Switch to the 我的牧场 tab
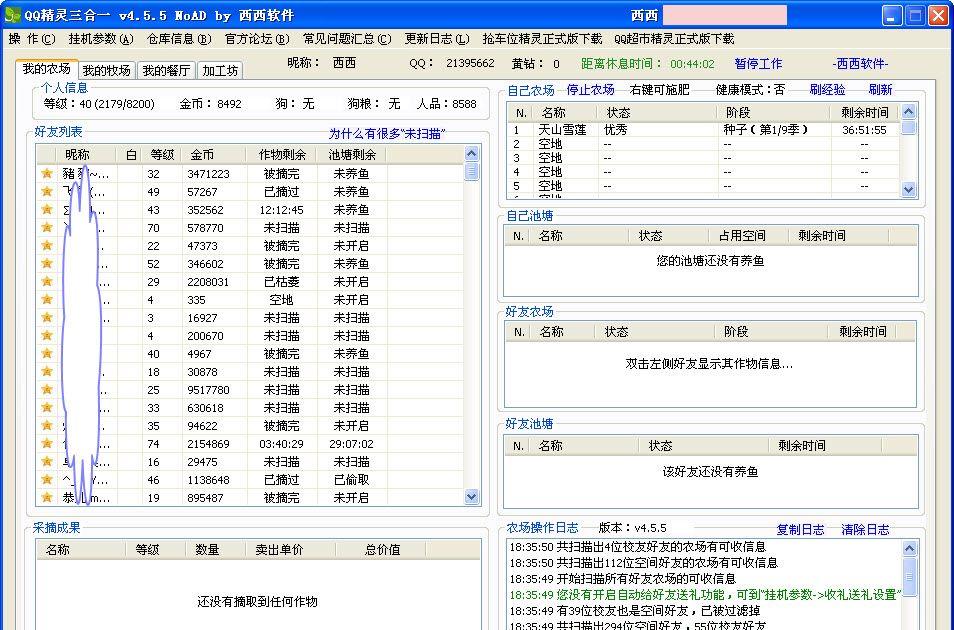954x630 pixels. (106, 71)
